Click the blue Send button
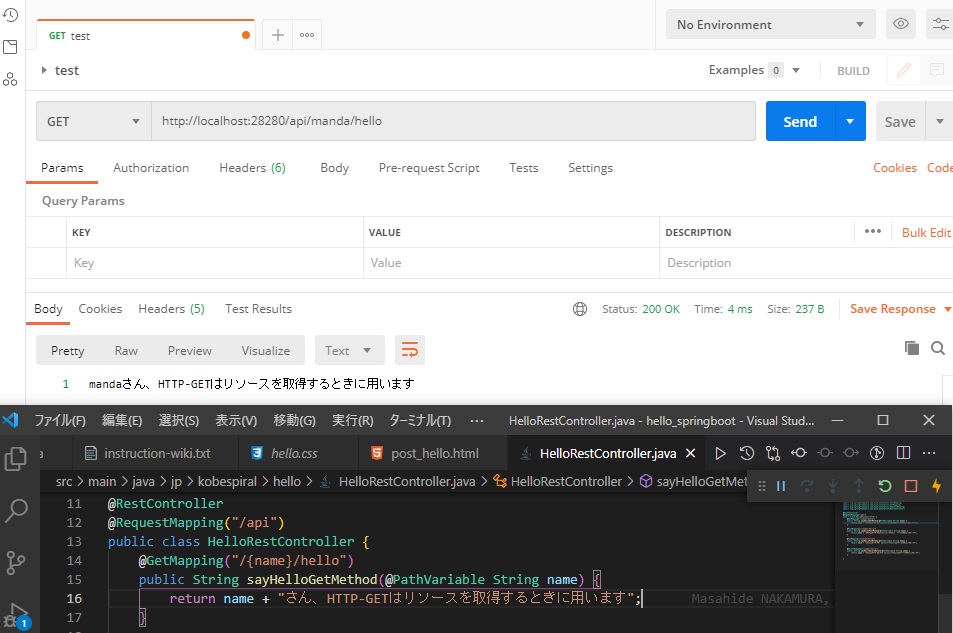 coord(799,121)
